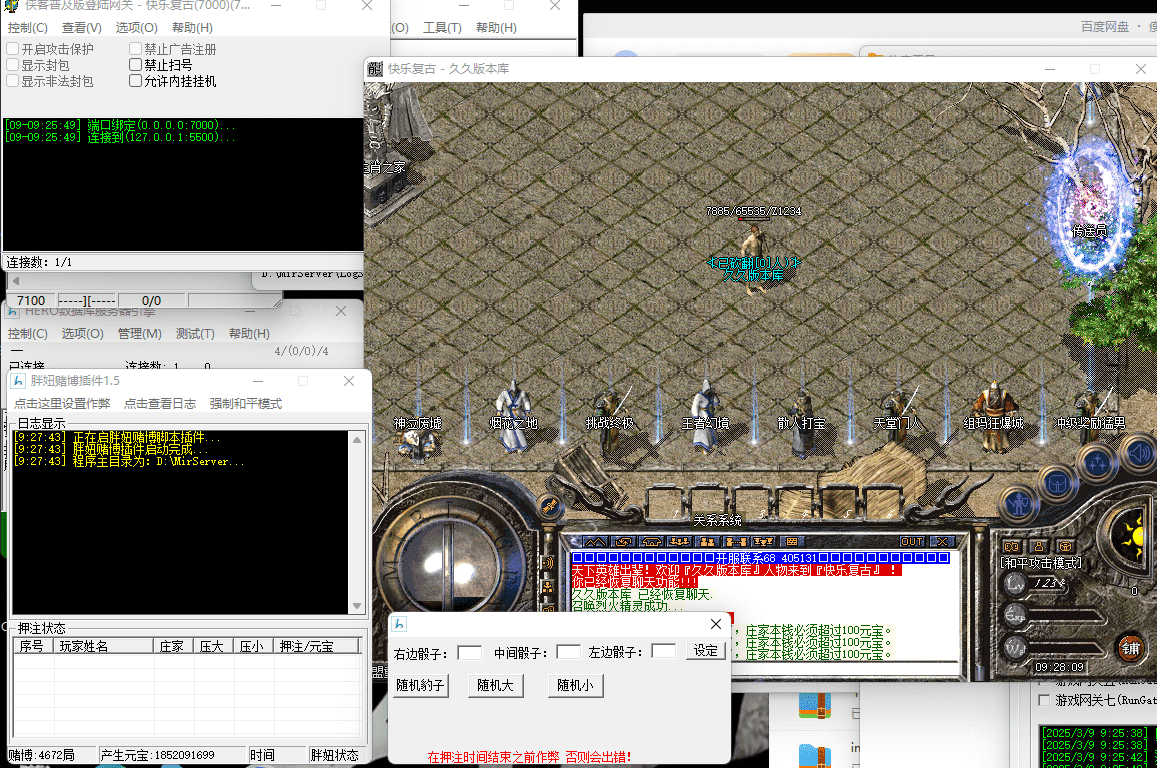This screenshot has height=768, width=1157.
Task: Open the 选项(O) menu in gateway window
Action: tap(136, 28)
